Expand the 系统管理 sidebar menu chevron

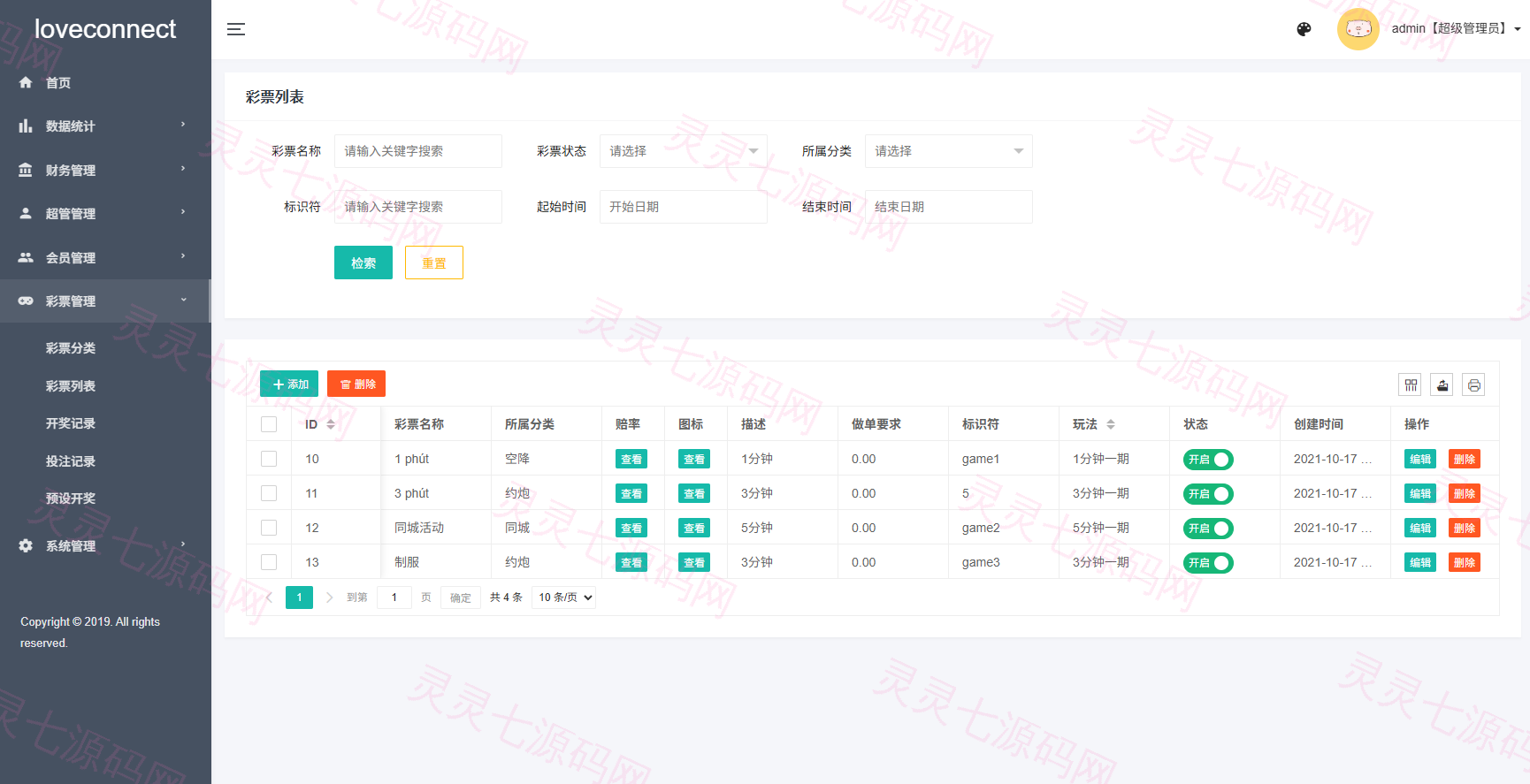[183, 544]
